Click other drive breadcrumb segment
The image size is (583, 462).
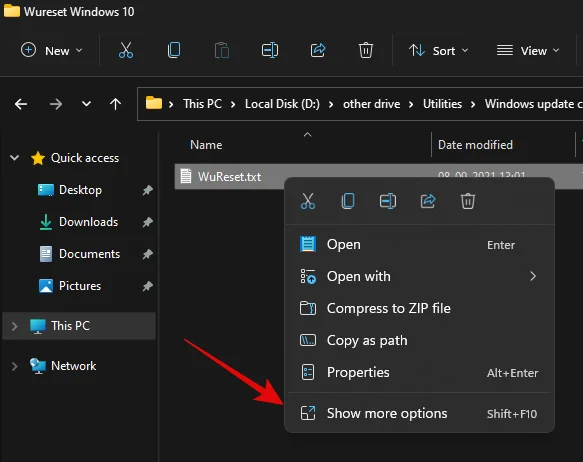point(371,104)
